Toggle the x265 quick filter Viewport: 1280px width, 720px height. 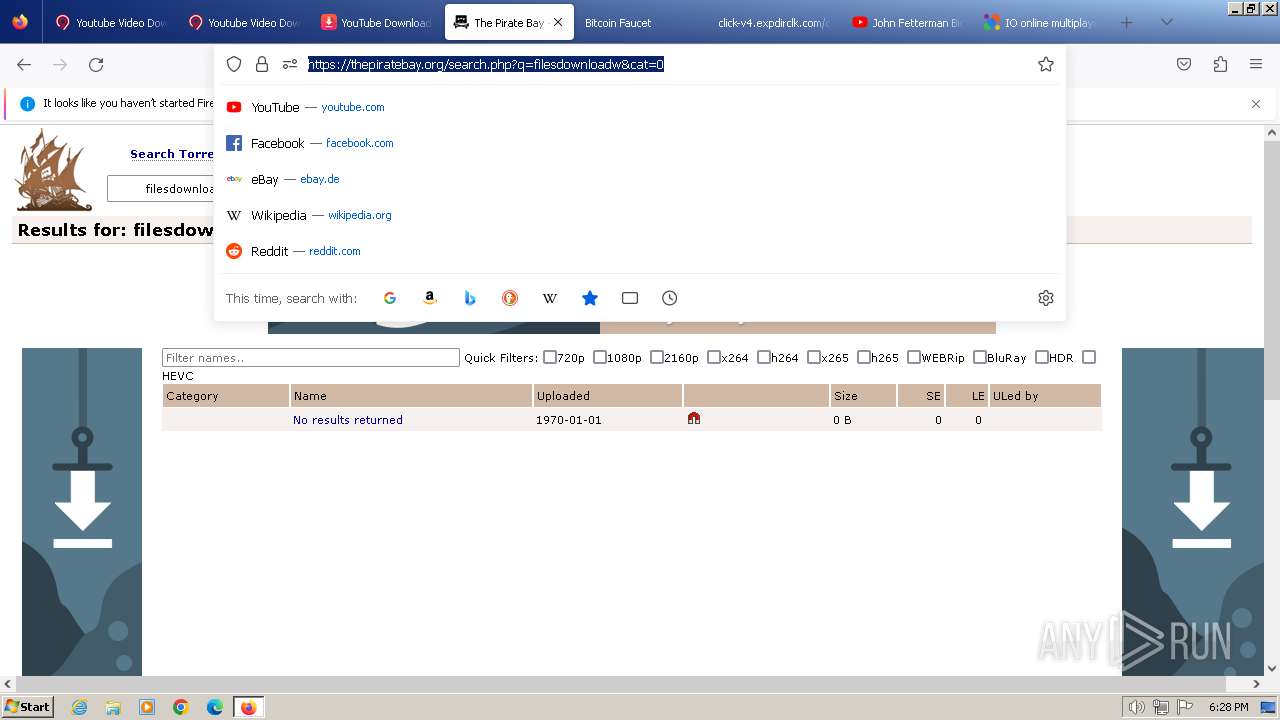coord(814,357)
